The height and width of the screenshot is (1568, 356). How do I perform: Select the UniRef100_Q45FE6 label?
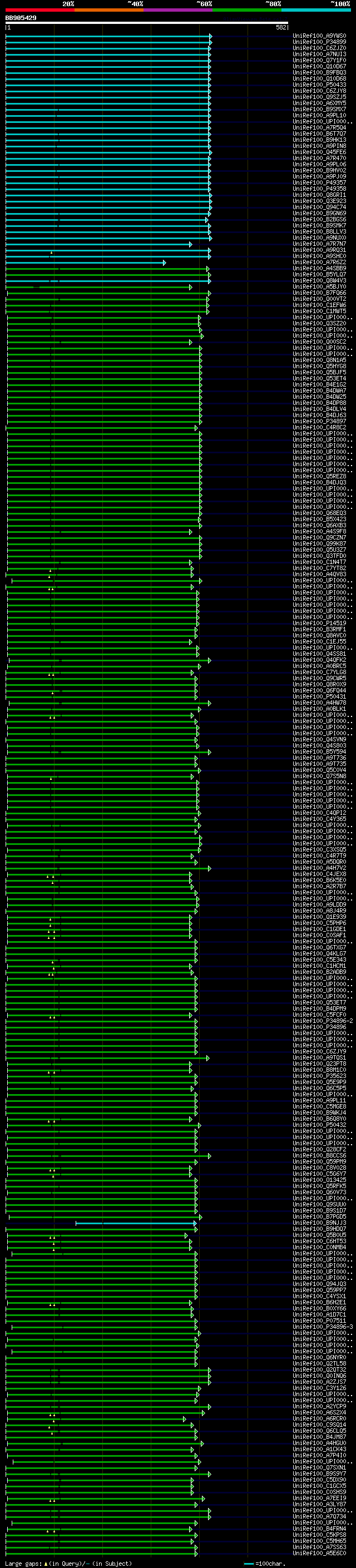pyautogui.click(x=319, y=152)
